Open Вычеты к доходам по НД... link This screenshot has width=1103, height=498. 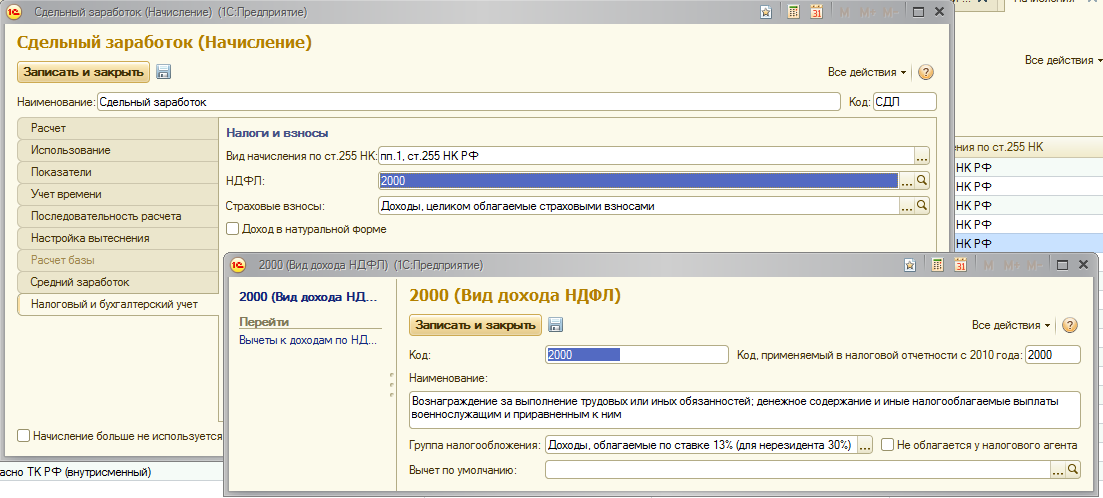point(309,340)
